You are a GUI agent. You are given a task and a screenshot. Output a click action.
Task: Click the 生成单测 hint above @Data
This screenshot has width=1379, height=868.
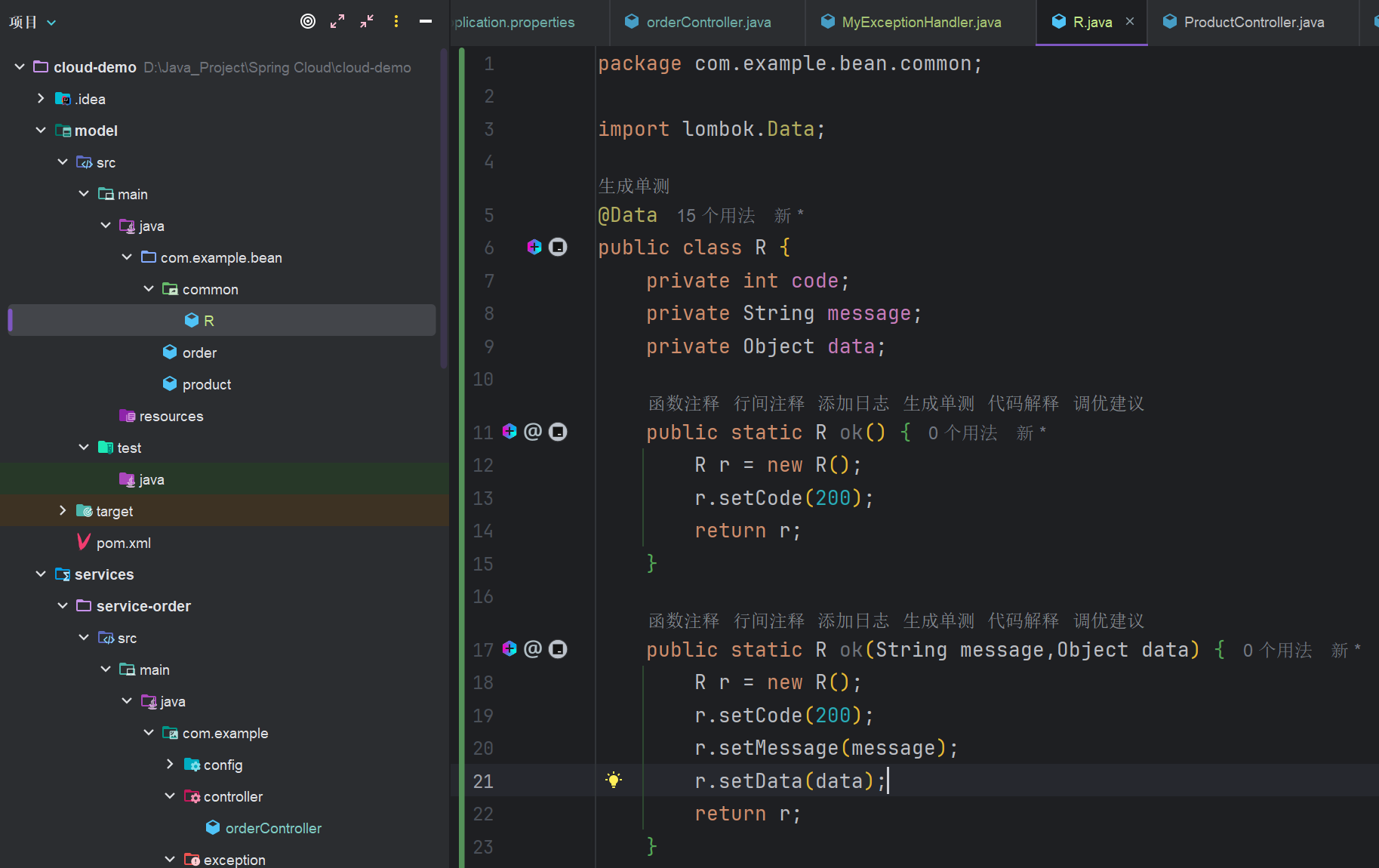pos(634,186)
